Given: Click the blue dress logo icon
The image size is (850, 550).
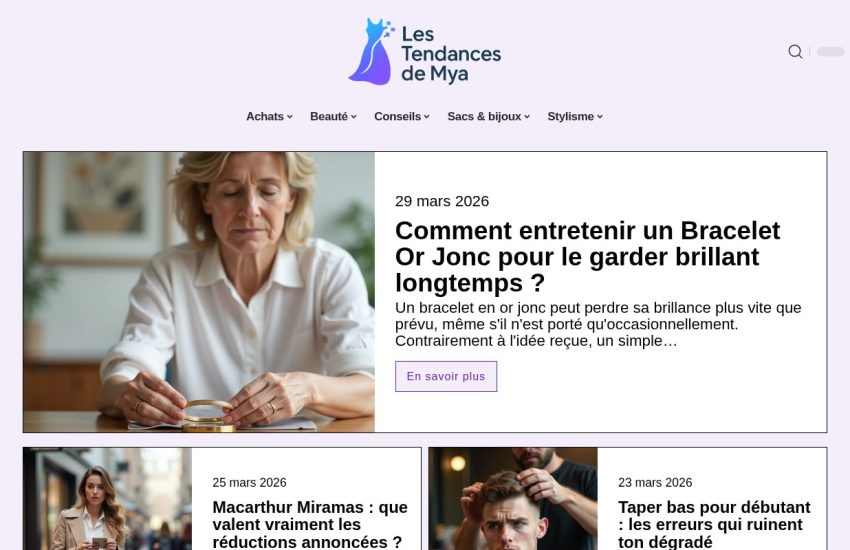Looking at the screenshot, I should (x=372, y=51).
